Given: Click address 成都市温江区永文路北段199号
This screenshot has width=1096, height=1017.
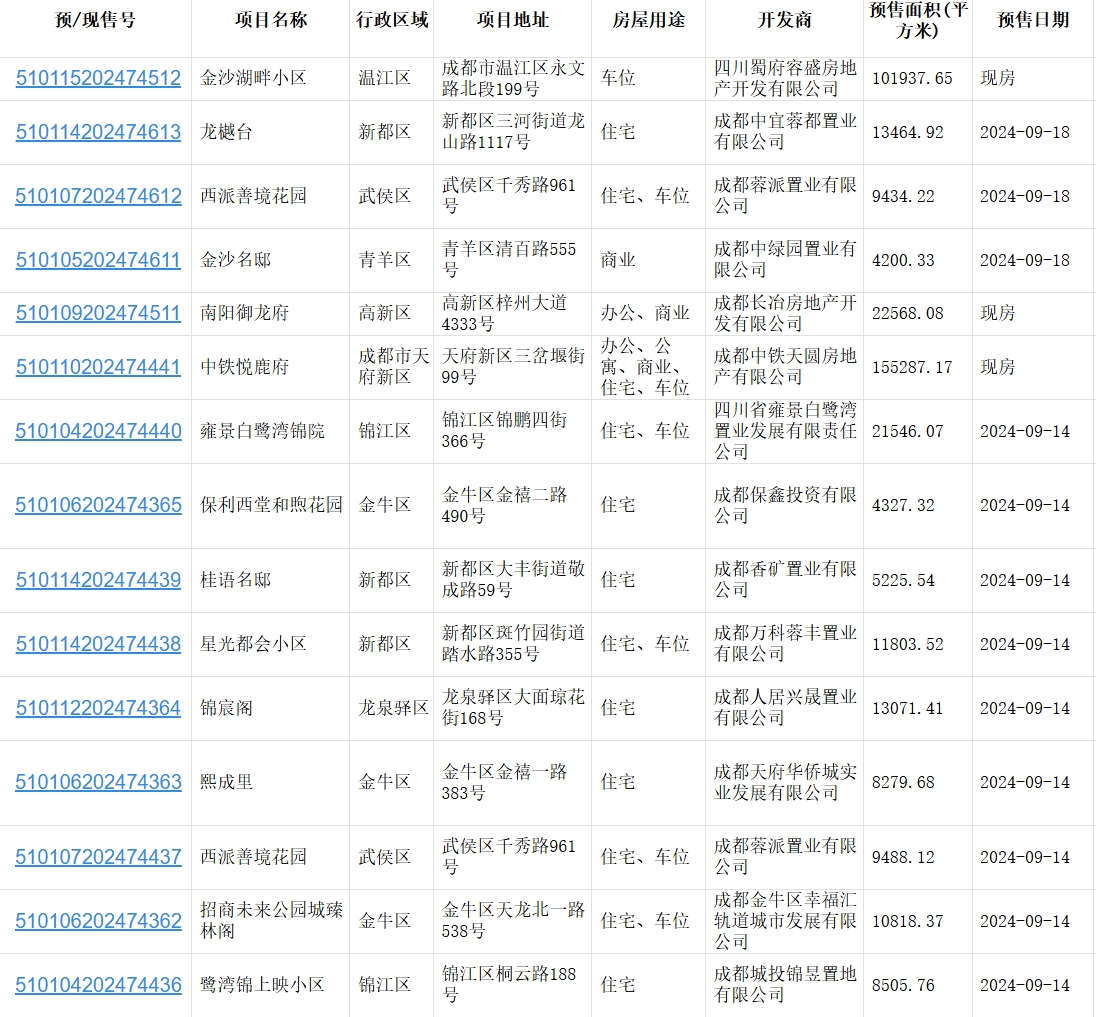Looking at the screenshot, I should click(x=513, y=78).
